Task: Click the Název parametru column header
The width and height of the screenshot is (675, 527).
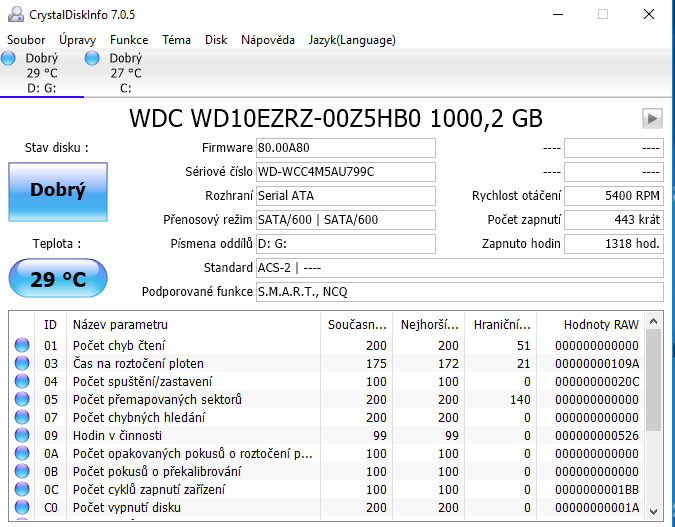Action: coord(194,324)
